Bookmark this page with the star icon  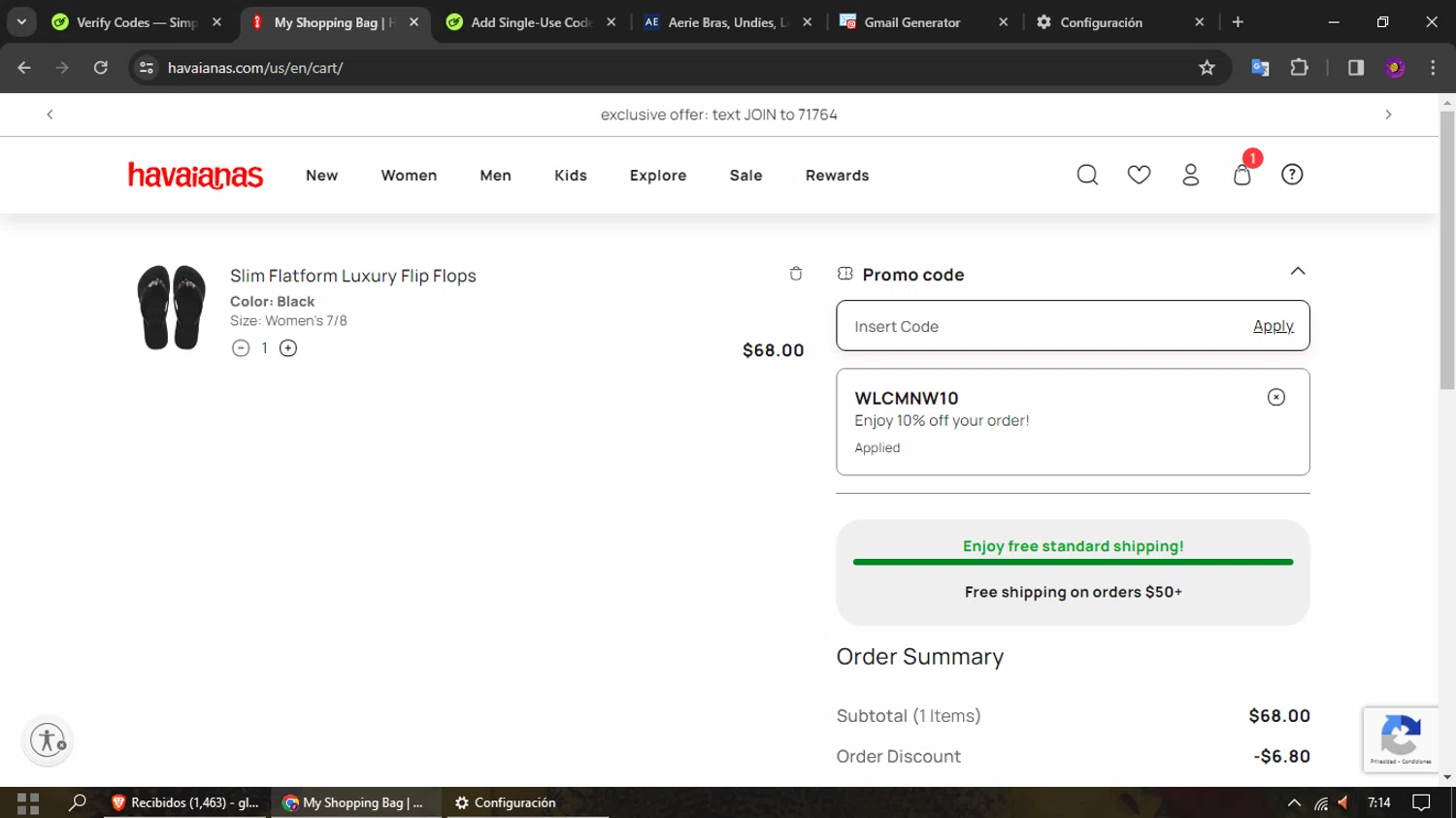click(x=1207, y=67)
